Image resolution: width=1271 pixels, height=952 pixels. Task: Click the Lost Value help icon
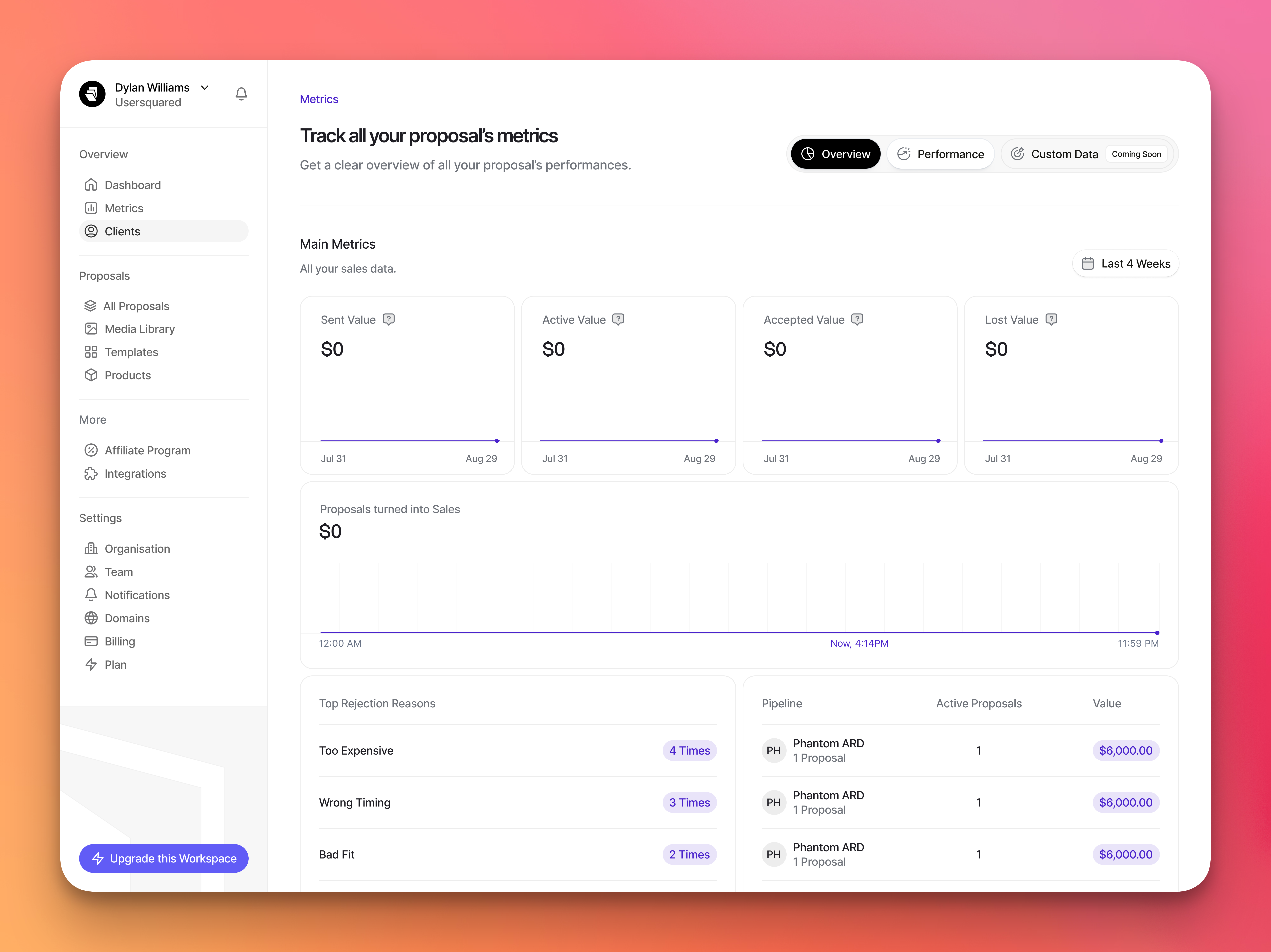tap(1052, 320)
